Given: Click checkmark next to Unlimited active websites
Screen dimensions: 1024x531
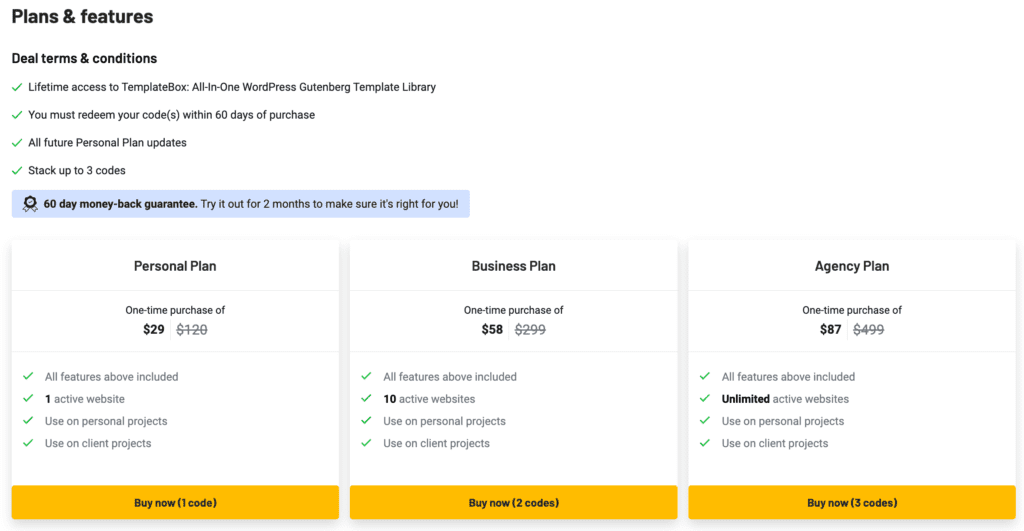Looking at the screenshot, I should point(705,398).
